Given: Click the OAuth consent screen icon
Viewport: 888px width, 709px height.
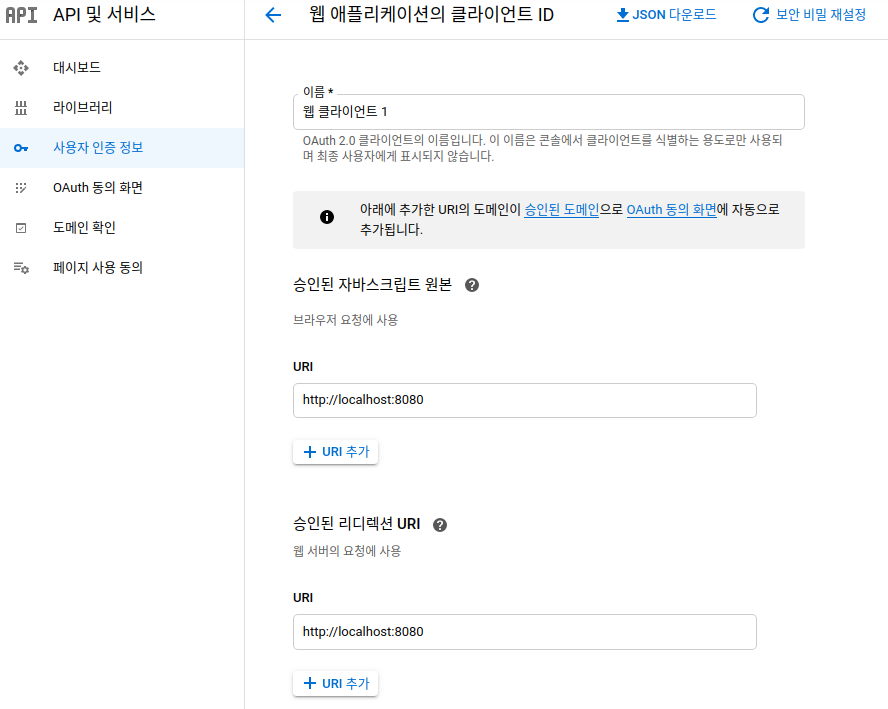Looking at the screenshot, I should (21, 188).
